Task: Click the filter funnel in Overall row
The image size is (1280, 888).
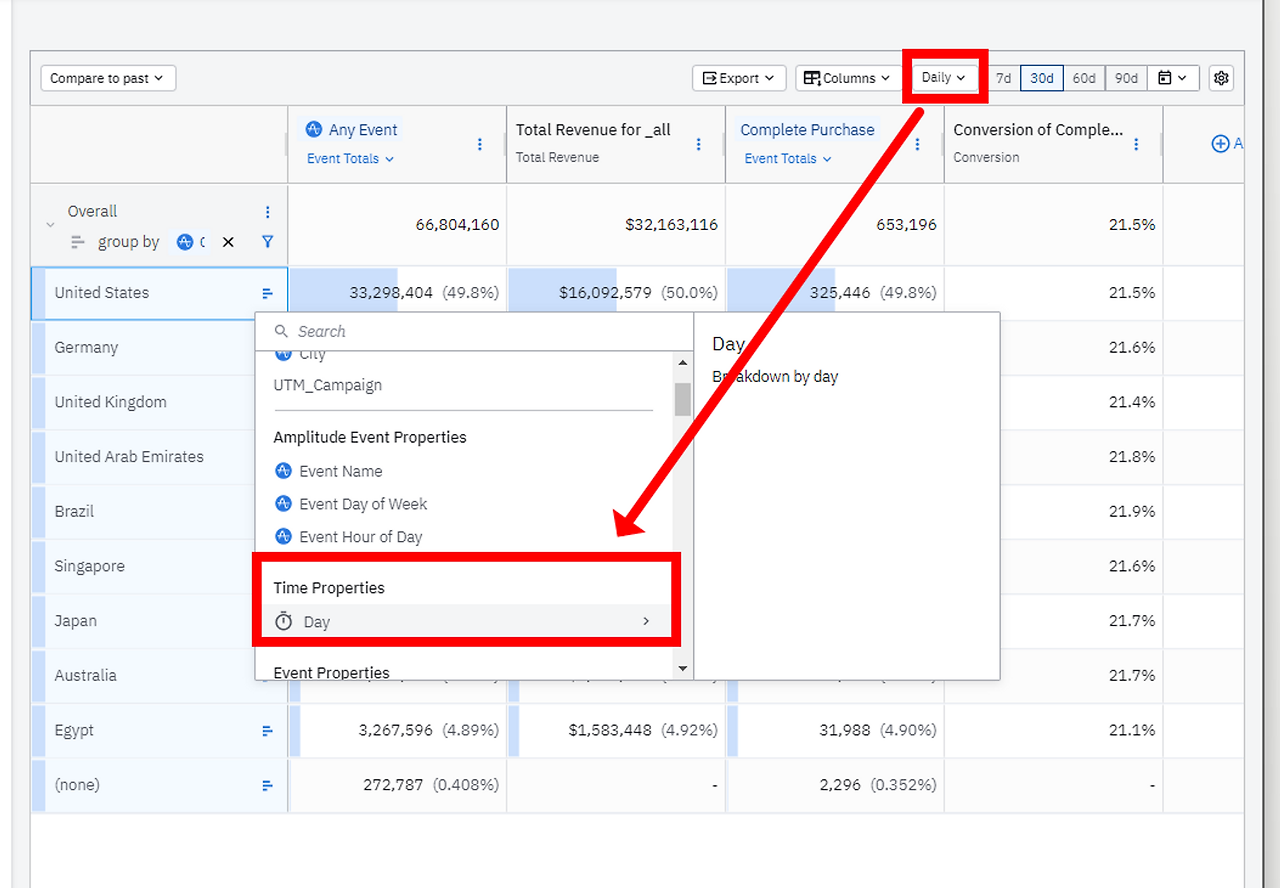Action: coord(267,242)
